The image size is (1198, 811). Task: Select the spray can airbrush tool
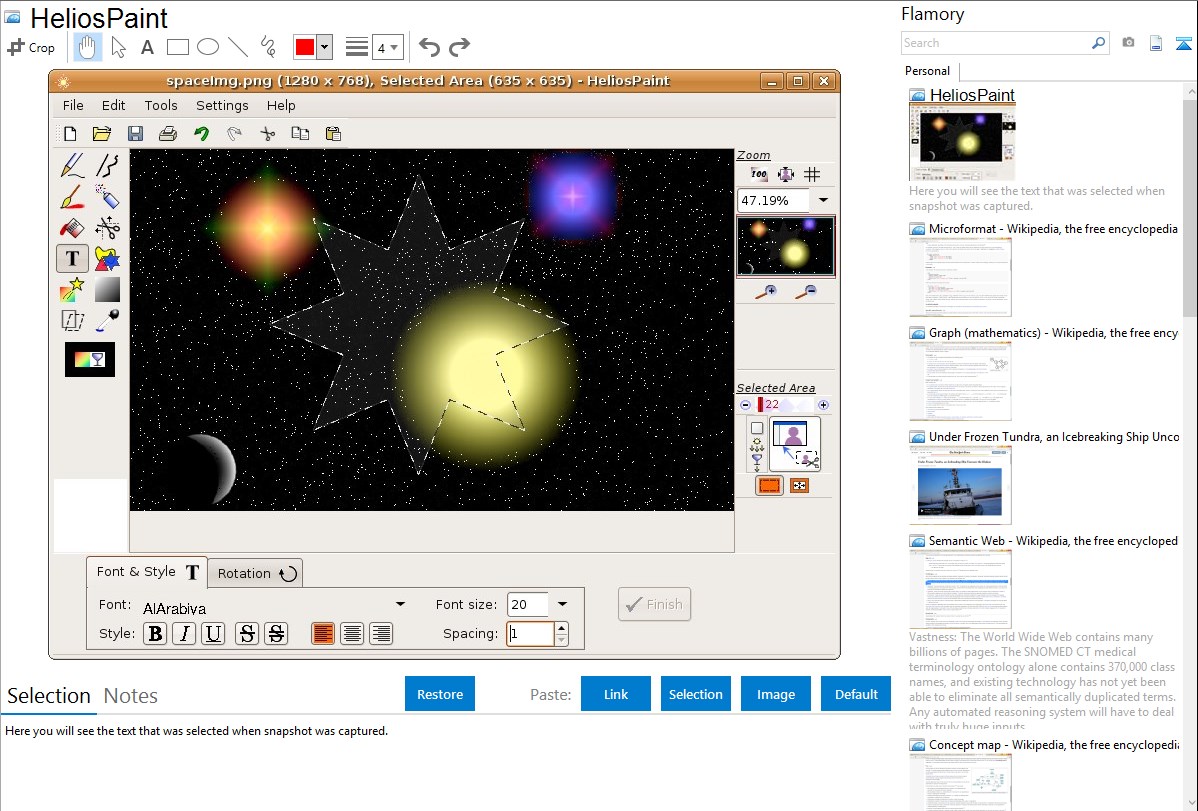[x=107, y=196]
